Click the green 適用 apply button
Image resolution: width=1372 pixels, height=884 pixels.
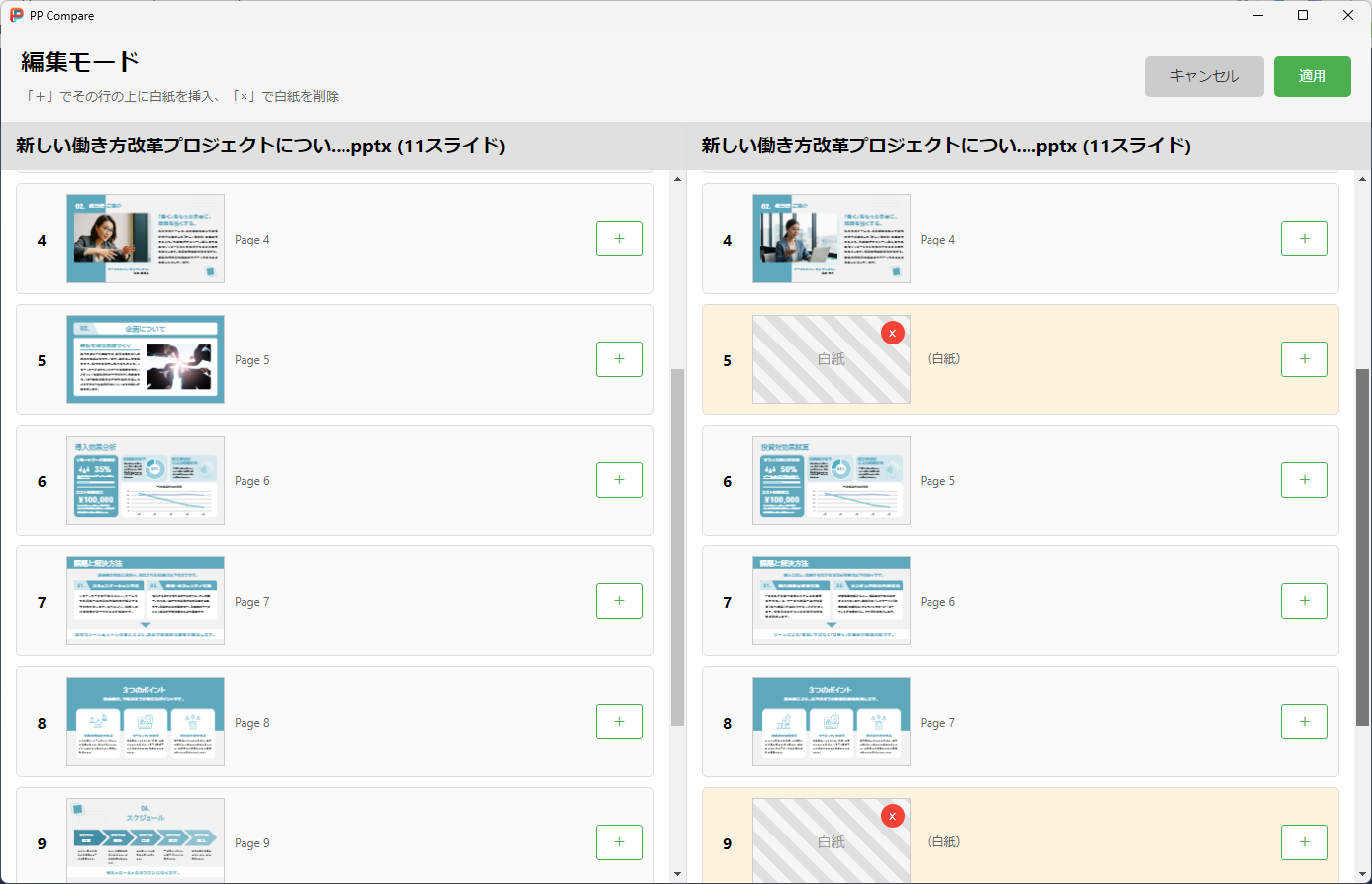[x=1312, y=76]
